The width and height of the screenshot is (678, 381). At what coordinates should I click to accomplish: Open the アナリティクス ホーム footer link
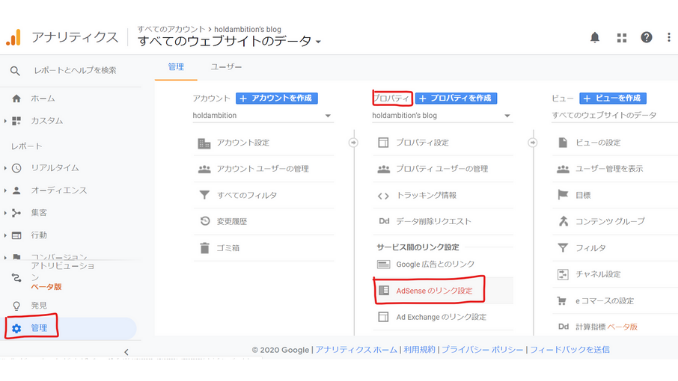coord(356,349)
